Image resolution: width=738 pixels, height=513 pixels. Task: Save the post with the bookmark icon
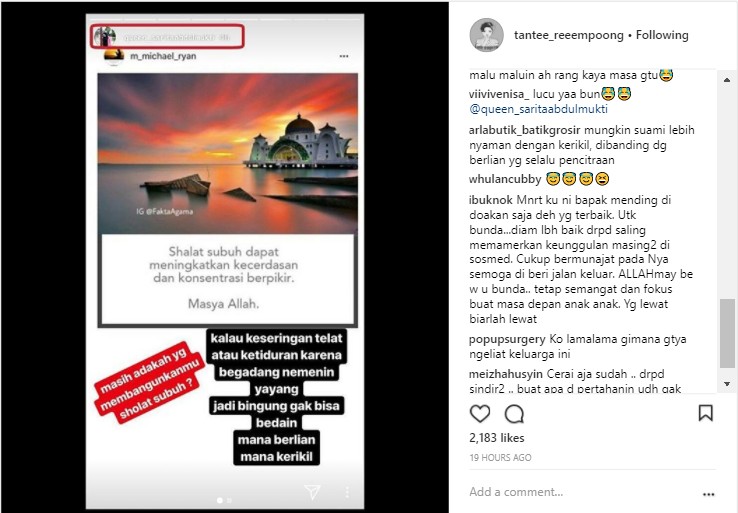705,413
